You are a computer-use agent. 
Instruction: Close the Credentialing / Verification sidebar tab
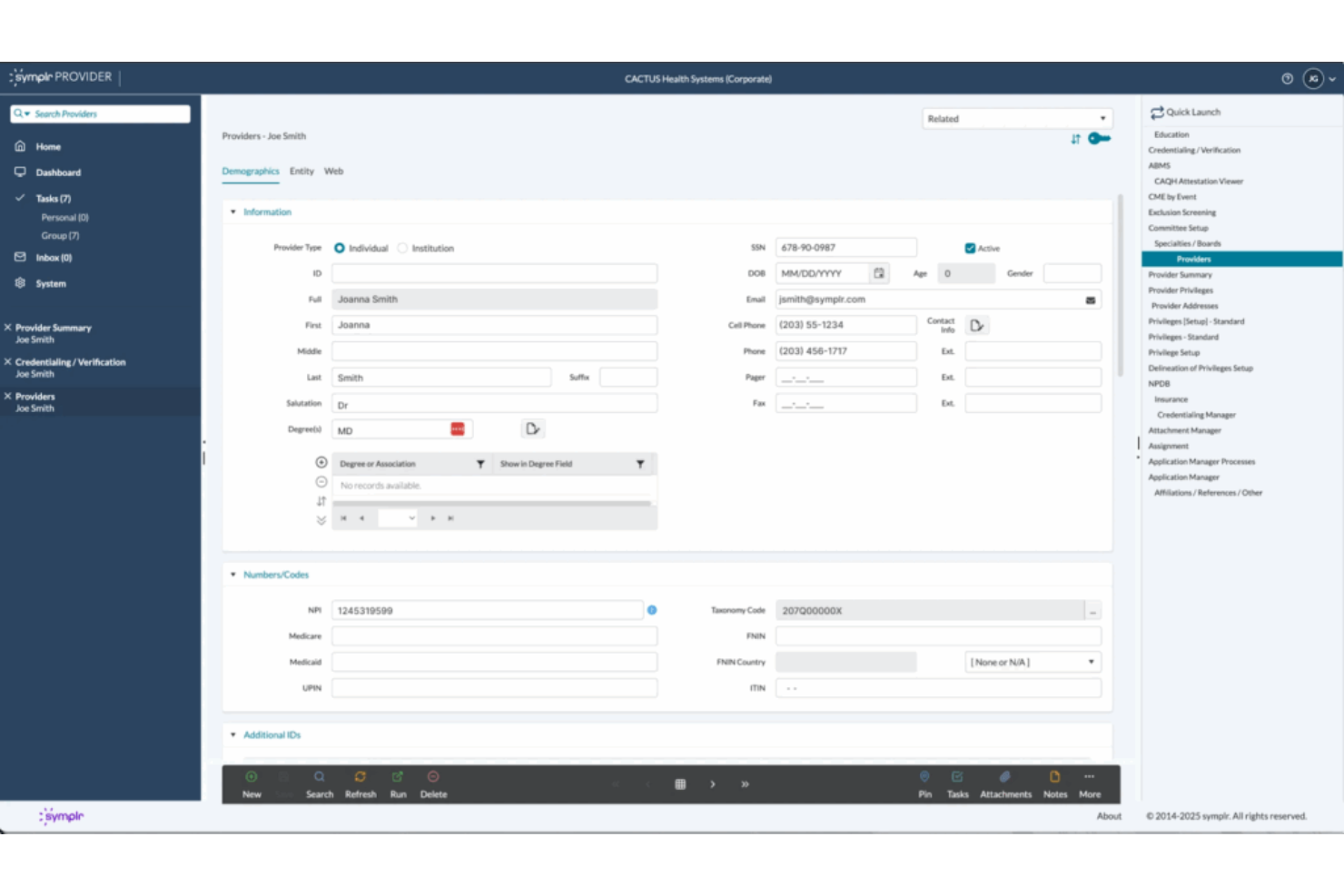pos(8,361)
